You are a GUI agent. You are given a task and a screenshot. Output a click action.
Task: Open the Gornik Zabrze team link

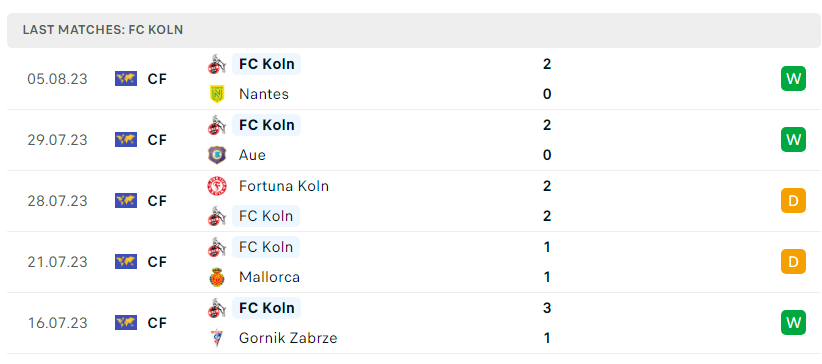click(288, 338)
